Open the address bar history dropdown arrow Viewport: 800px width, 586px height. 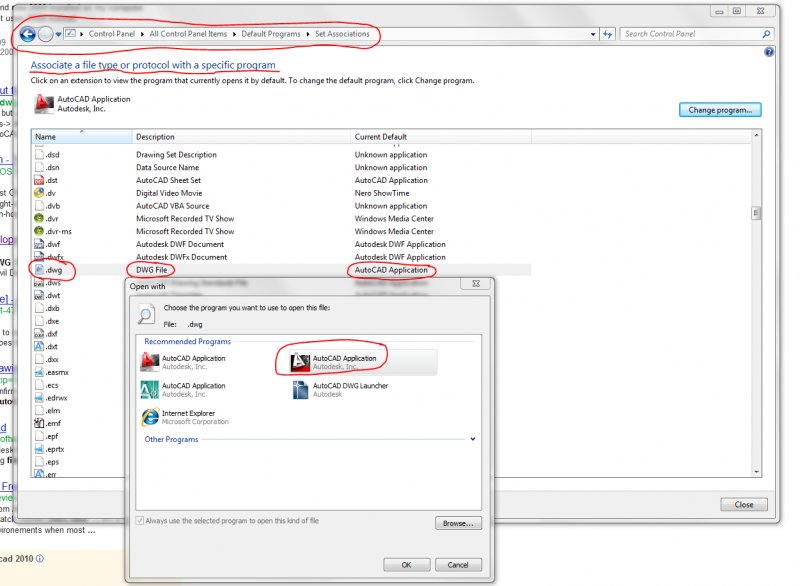pos(593,34)
